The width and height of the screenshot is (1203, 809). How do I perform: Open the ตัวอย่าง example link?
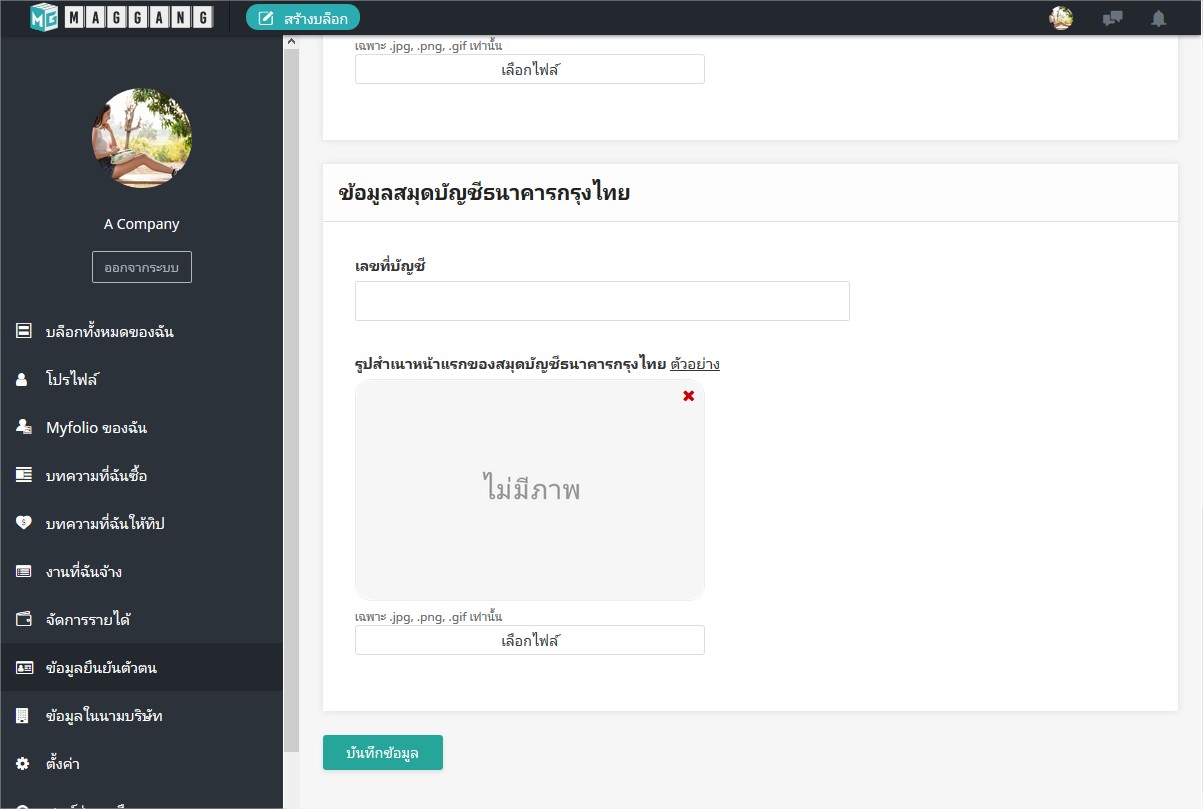point(695,364)
